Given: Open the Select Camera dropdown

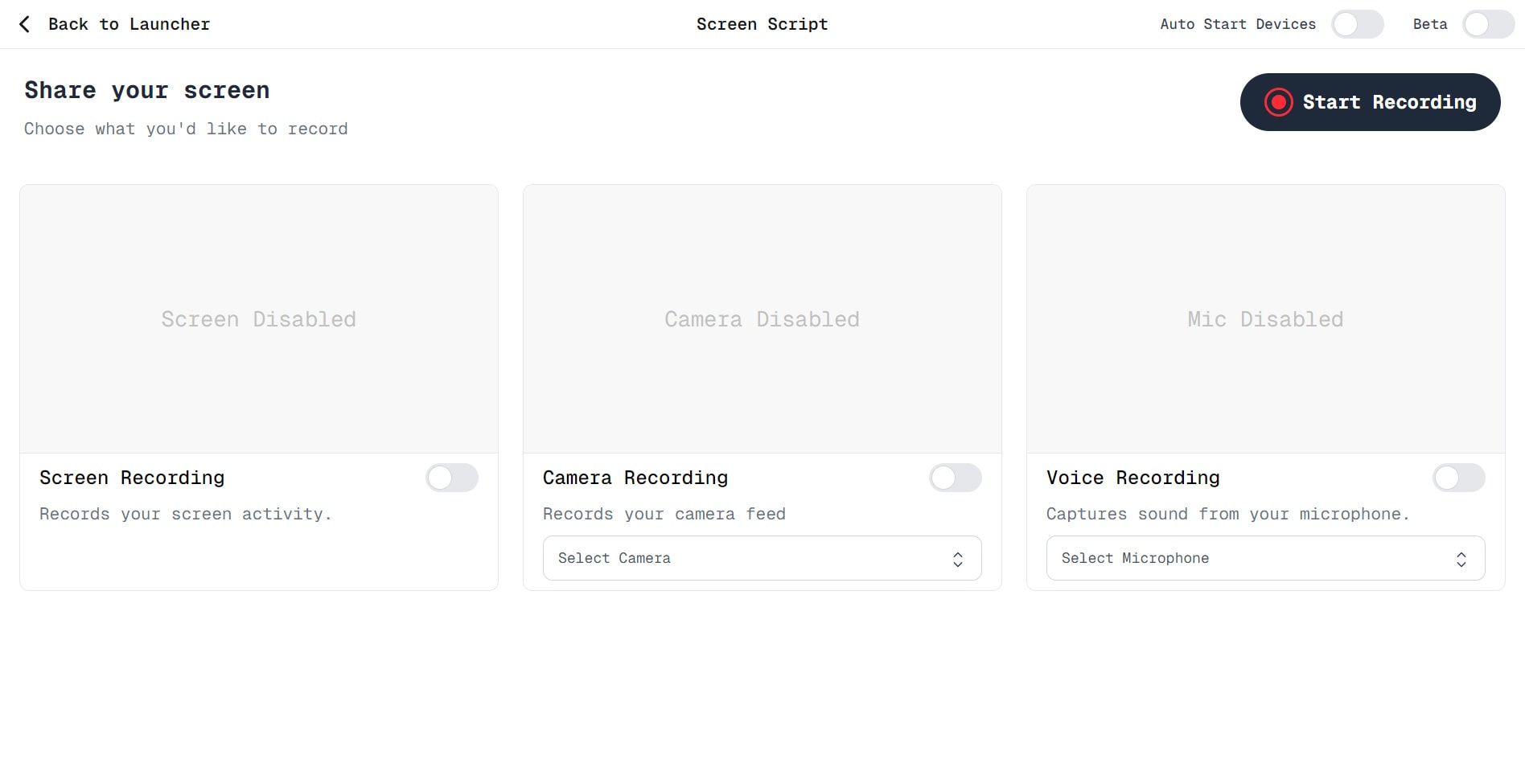Looking at the screenshot, I should [761, 558].
